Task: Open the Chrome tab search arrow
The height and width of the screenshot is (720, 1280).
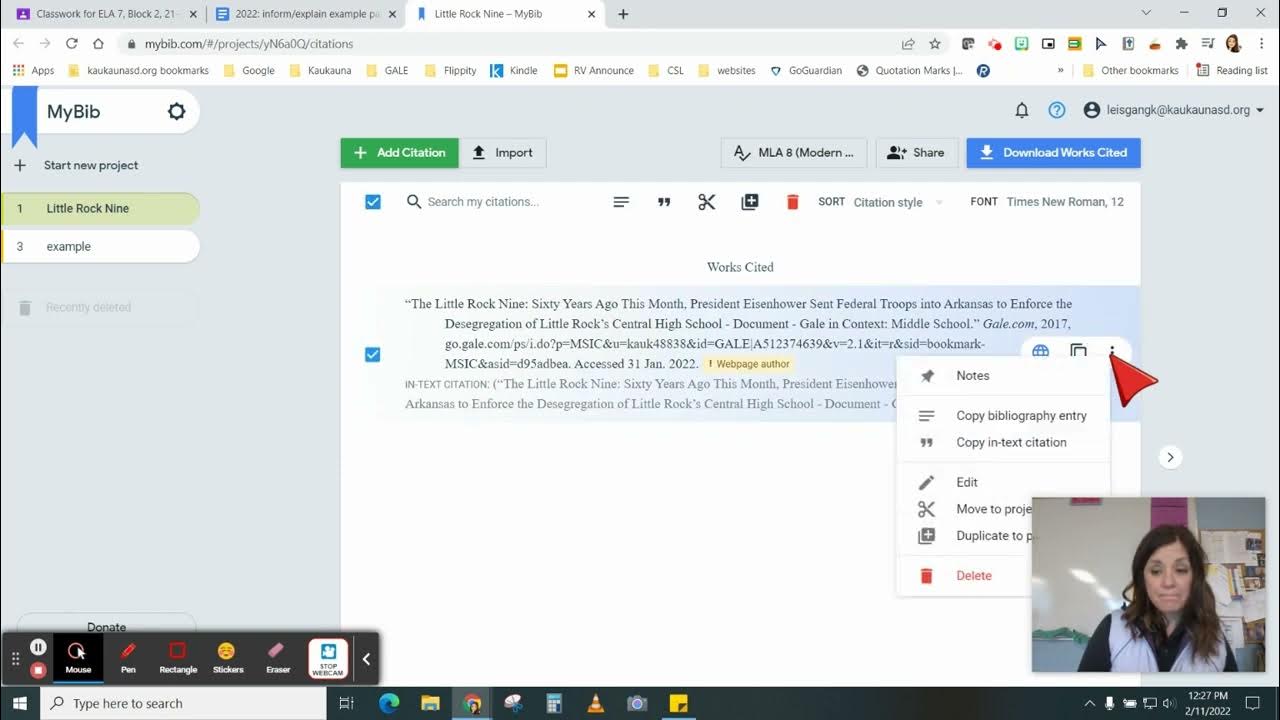Action: pos(1146,13)
